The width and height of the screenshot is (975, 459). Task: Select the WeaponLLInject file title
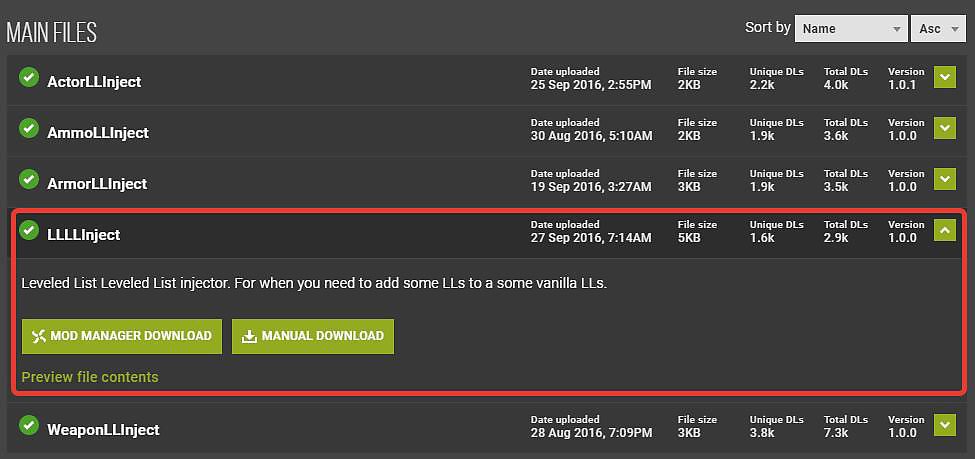tap(103, 430)
